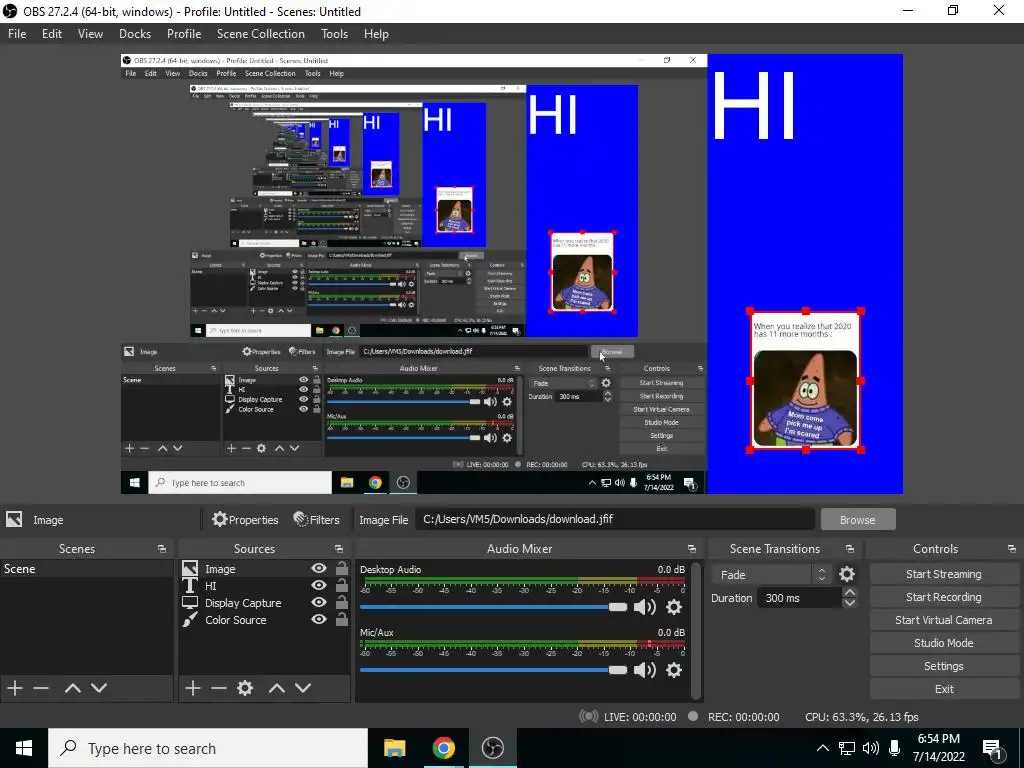The image size is (1024, 768).
Task: Decrease transition duration with down arrow
Action: coord(849,603)
